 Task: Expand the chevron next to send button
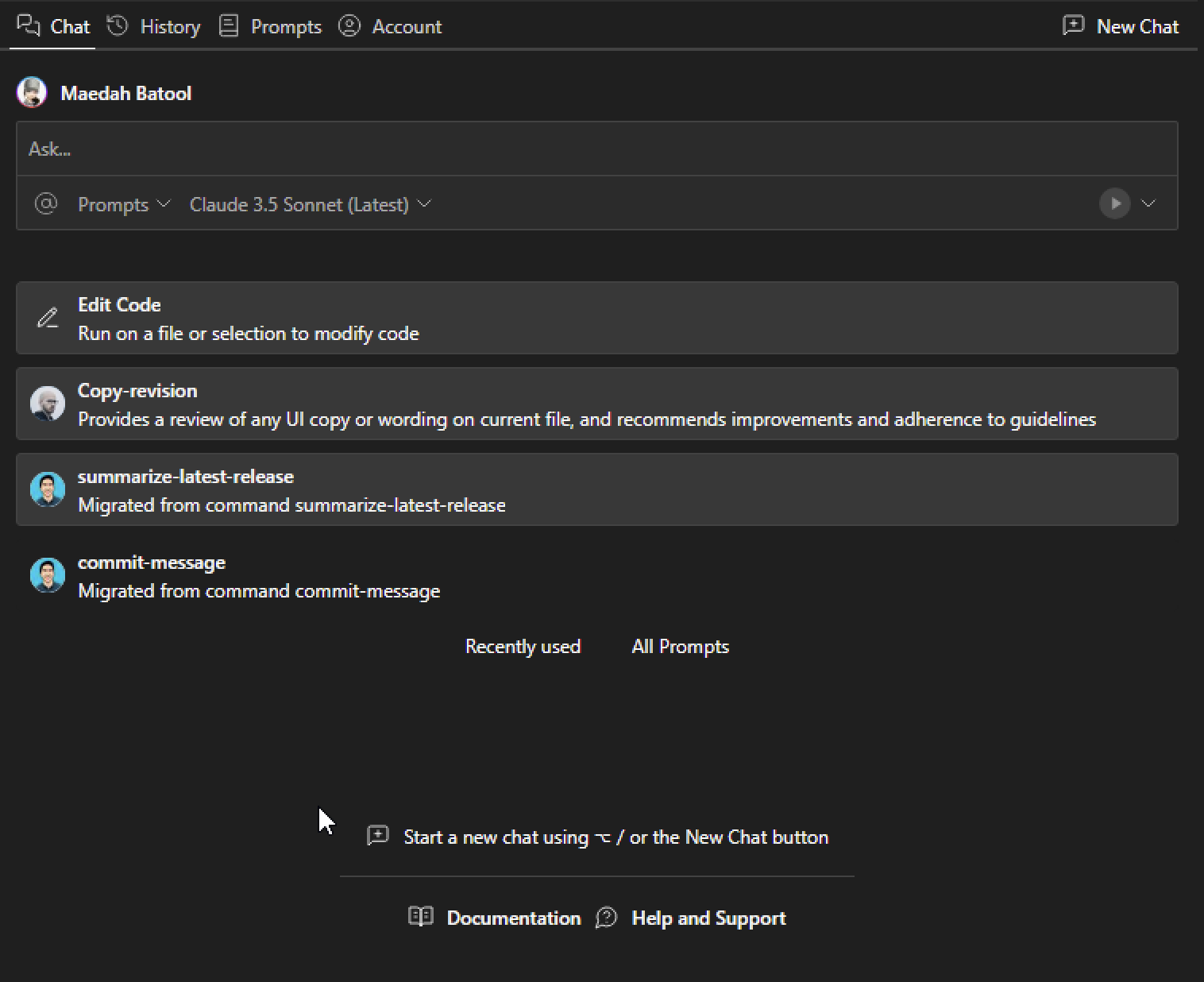tap(1148, 203)
